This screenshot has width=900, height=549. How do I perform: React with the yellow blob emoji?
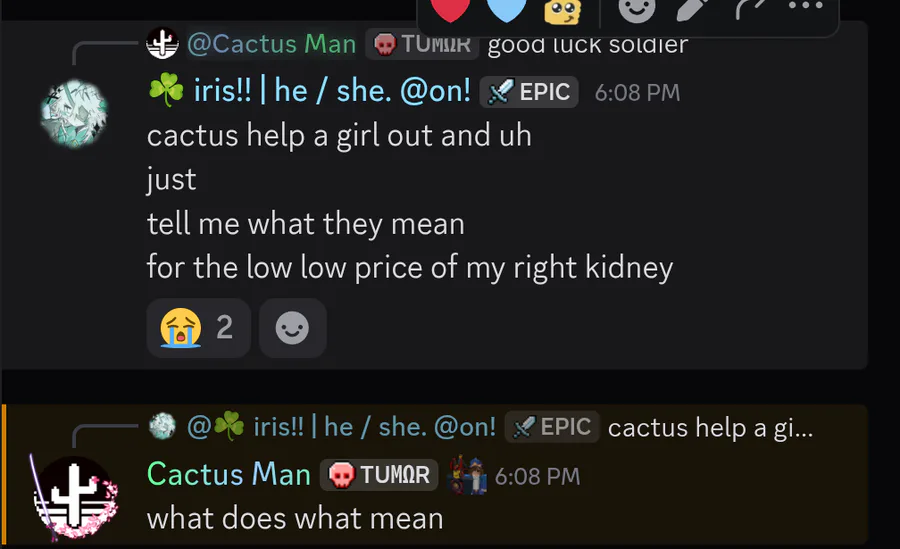562,10
